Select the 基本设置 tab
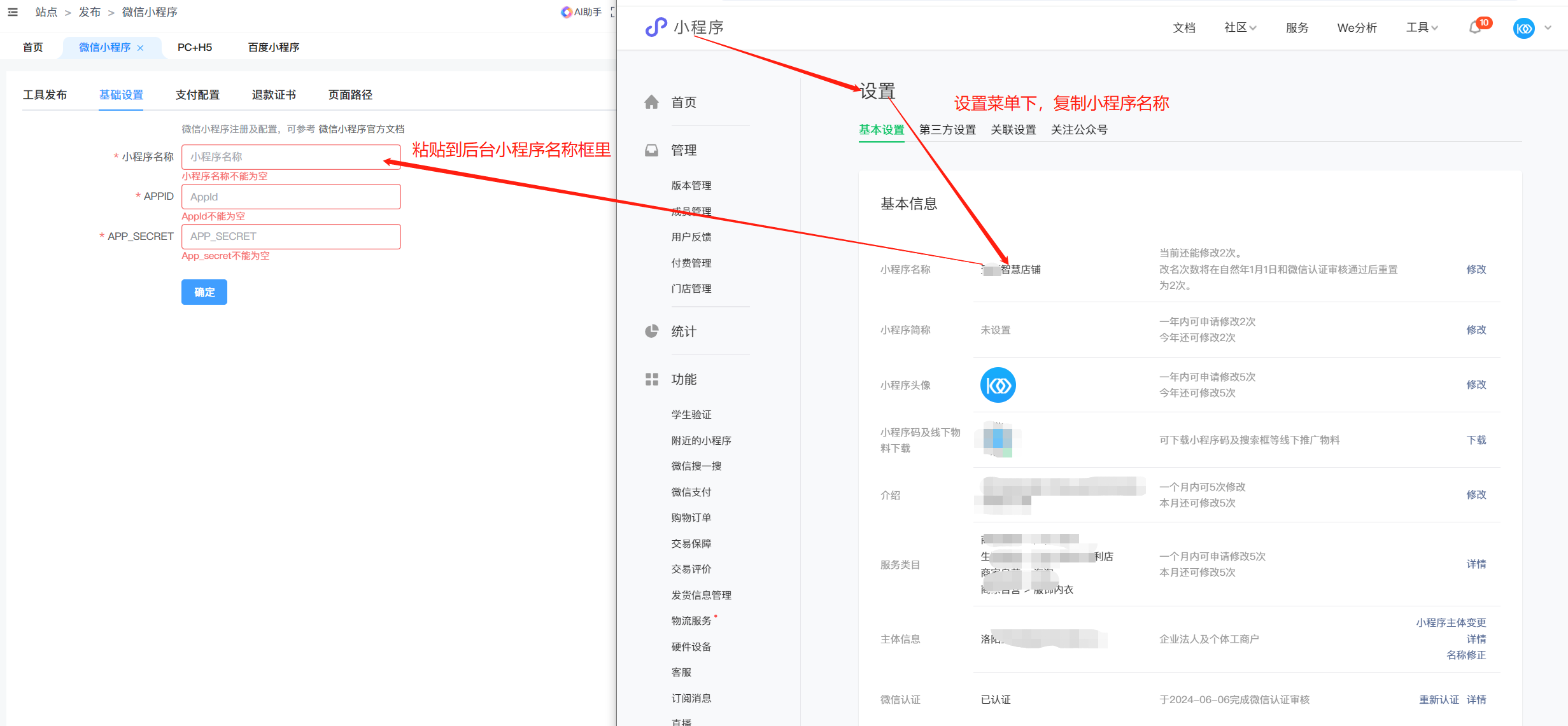Screen dimensions: 1568x726 [x=882, y=130]
